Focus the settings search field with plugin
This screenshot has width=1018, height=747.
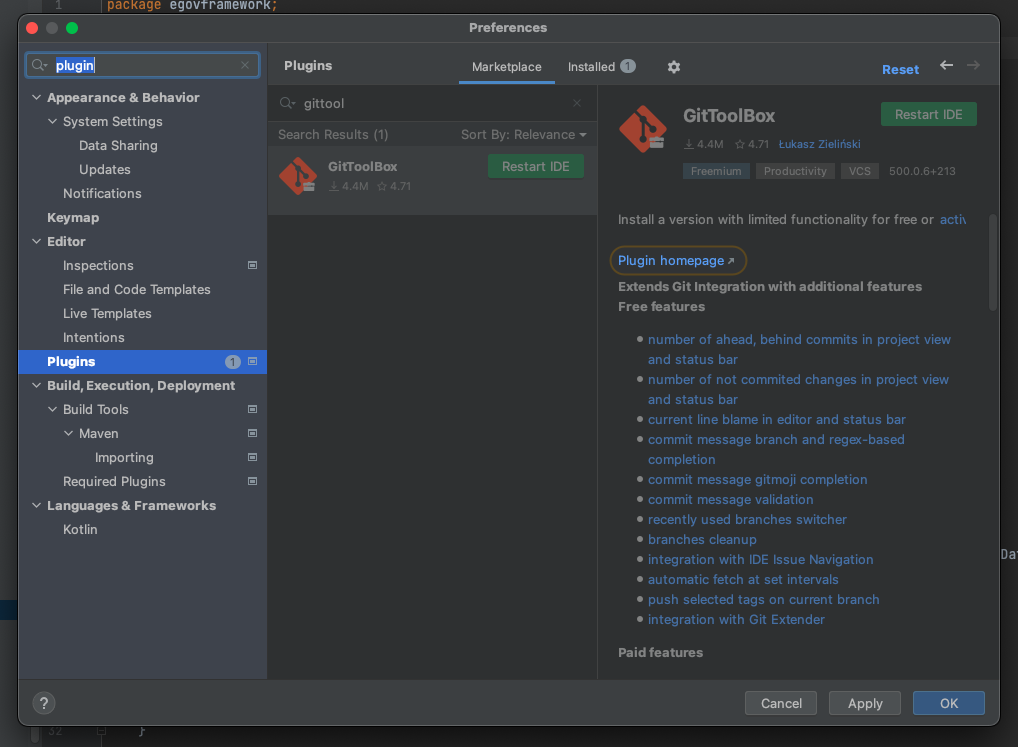tap(143, 65)
